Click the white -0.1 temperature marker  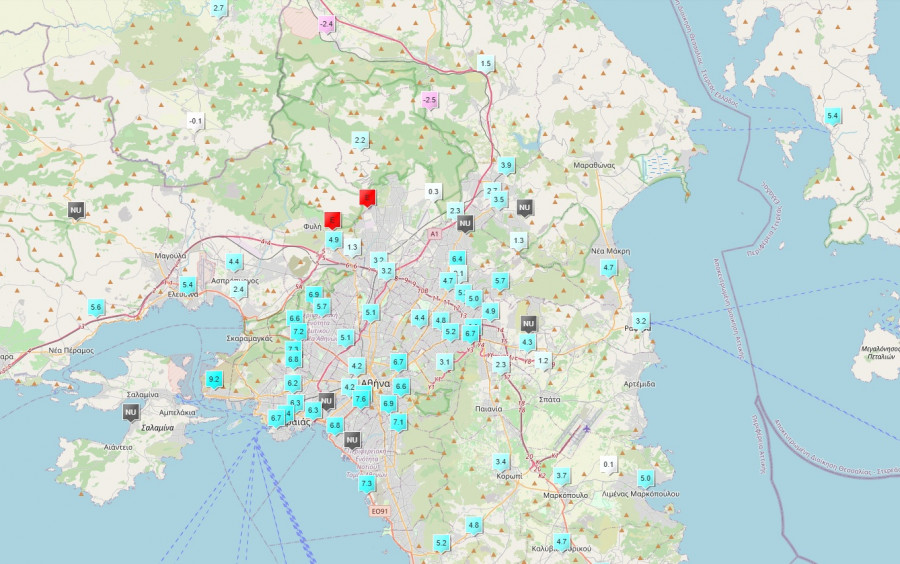pyautogui.click(x=196, y=121)
